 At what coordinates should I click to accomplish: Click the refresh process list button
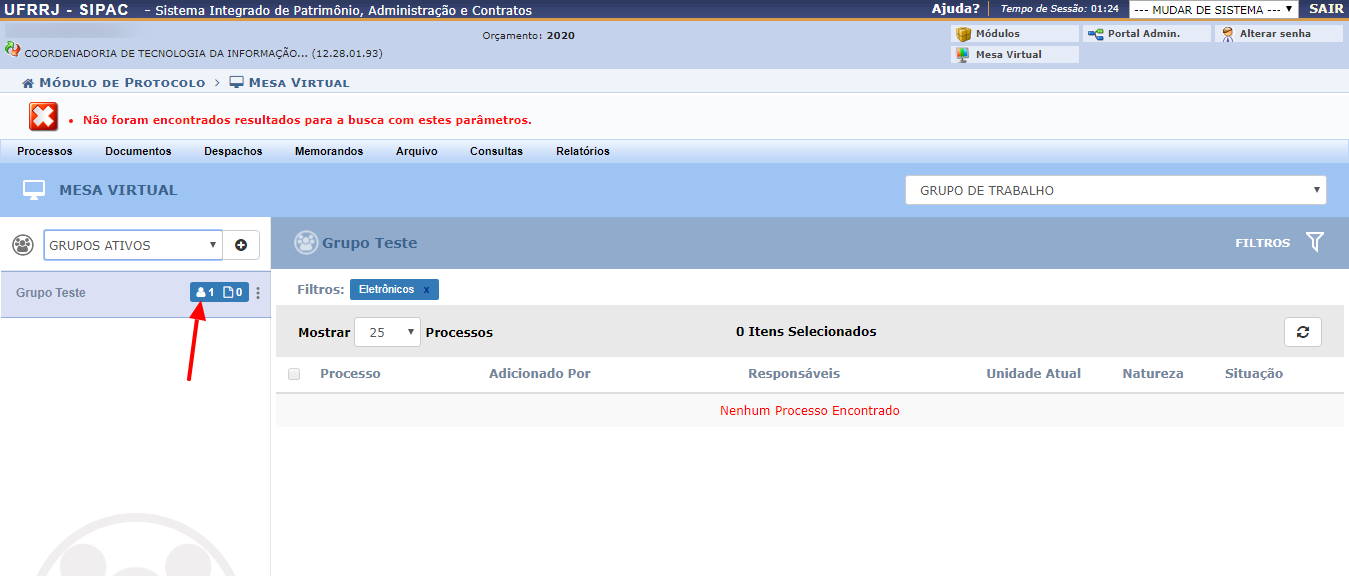[1302, 332]
